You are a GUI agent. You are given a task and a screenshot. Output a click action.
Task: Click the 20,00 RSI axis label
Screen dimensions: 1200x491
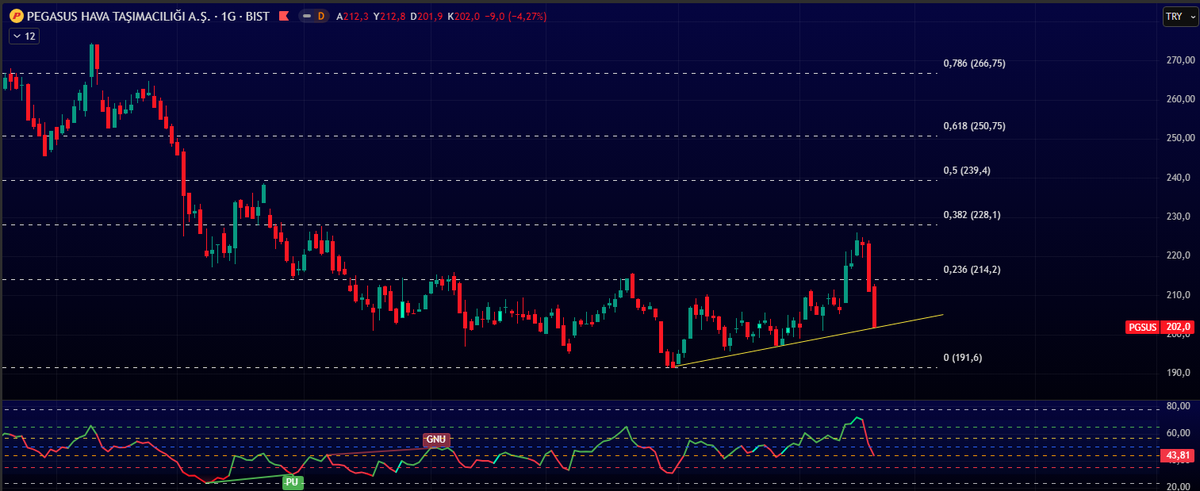click(1180, 485)
